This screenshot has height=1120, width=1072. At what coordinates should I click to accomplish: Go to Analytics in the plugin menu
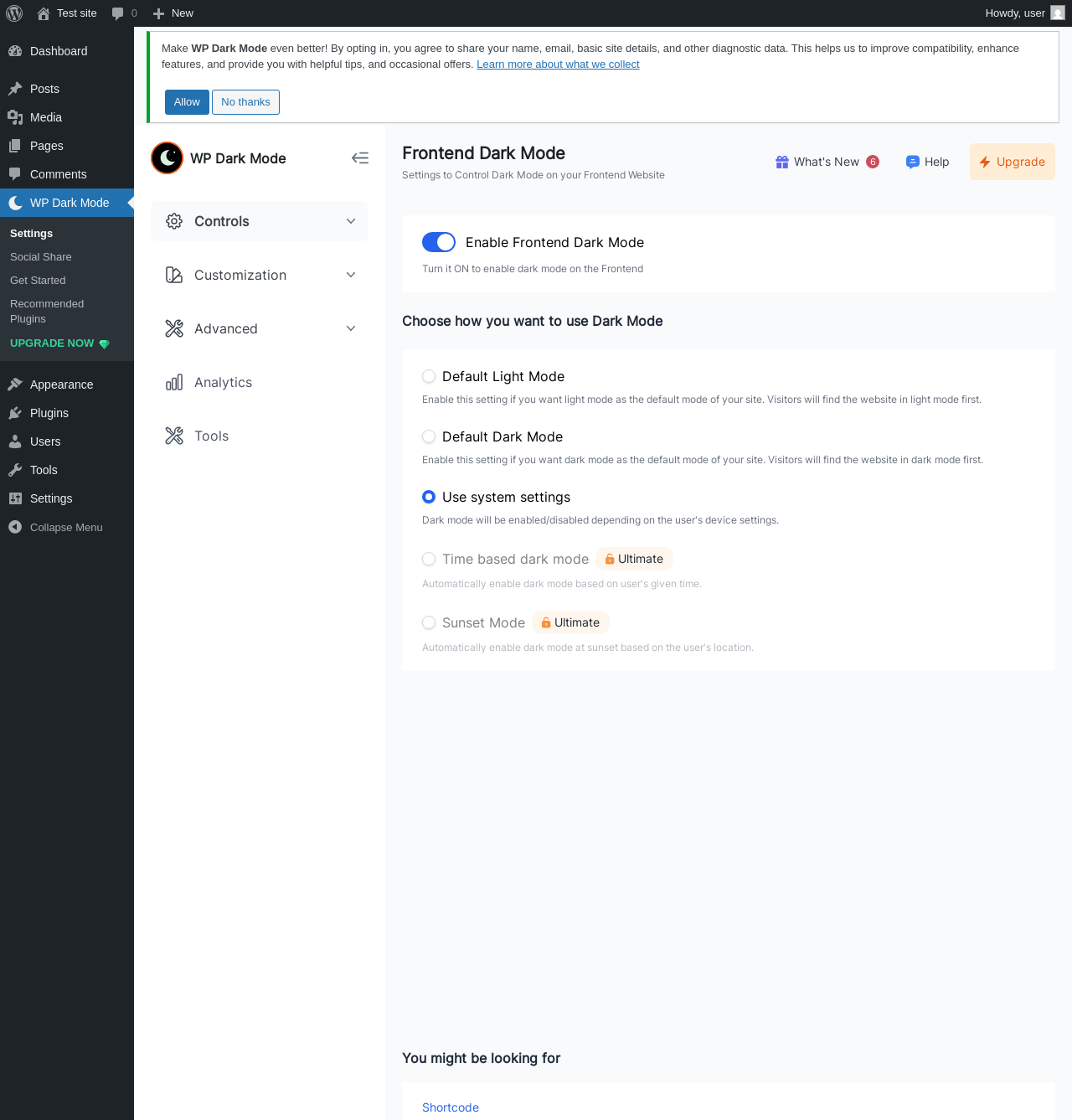(x=260, y=382)
